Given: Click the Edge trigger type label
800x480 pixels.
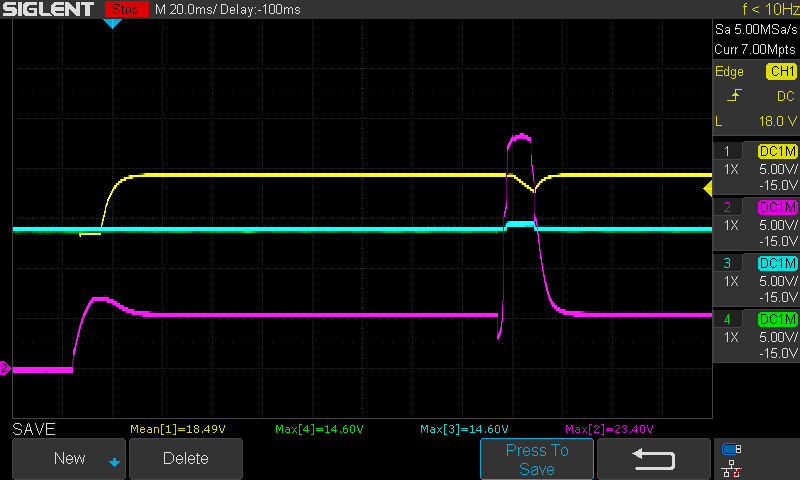Looking at the screenshot, I should (x=729, y=72).
